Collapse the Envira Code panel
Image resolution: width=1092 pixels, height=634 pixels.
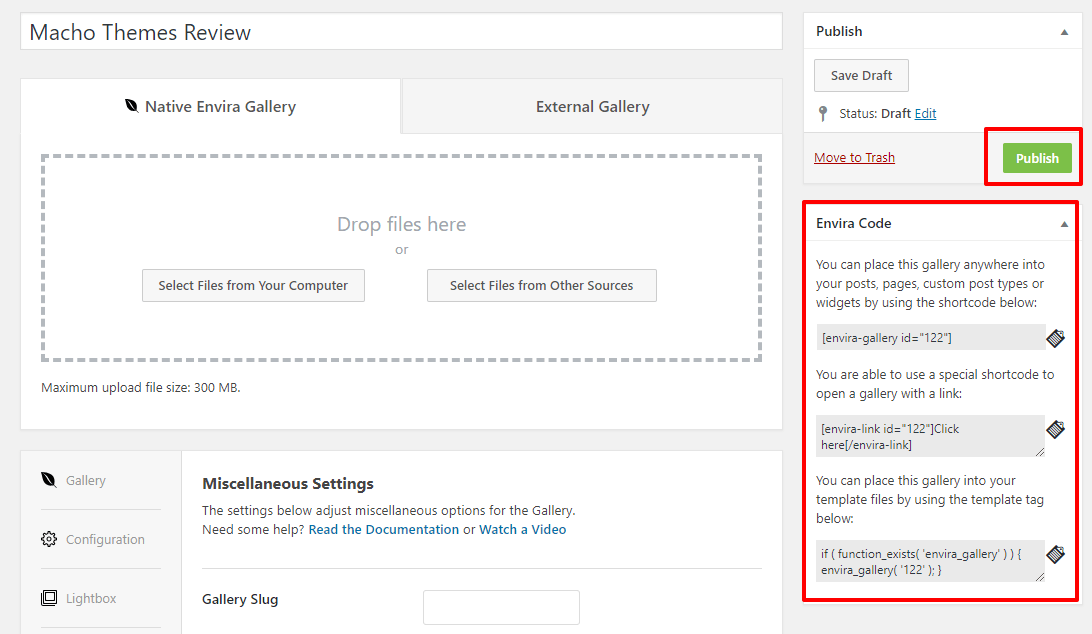point(1064,224)
